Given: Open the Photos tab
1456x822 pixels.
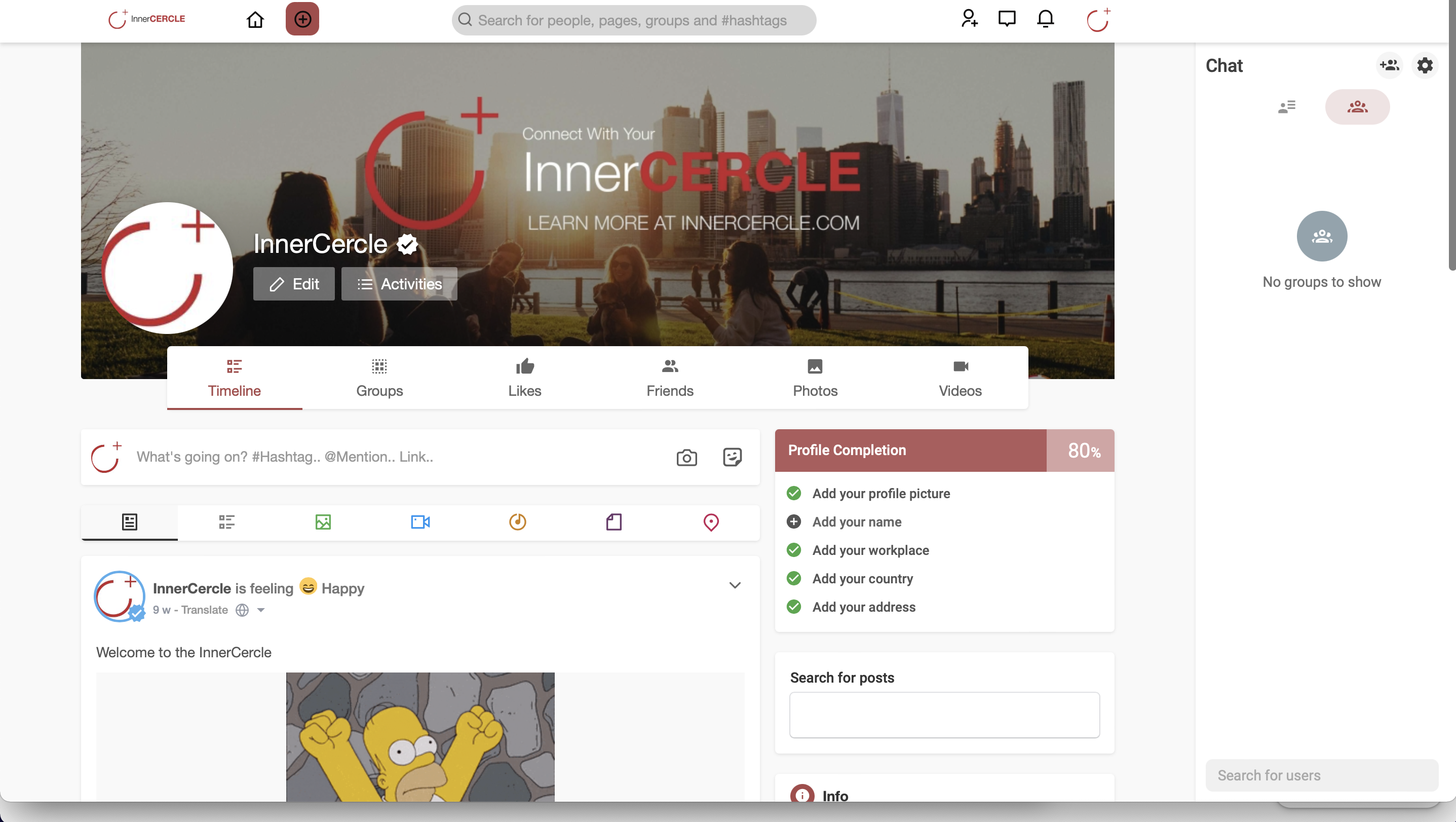Looking at the screenshot, I should (x=815, y=378).
